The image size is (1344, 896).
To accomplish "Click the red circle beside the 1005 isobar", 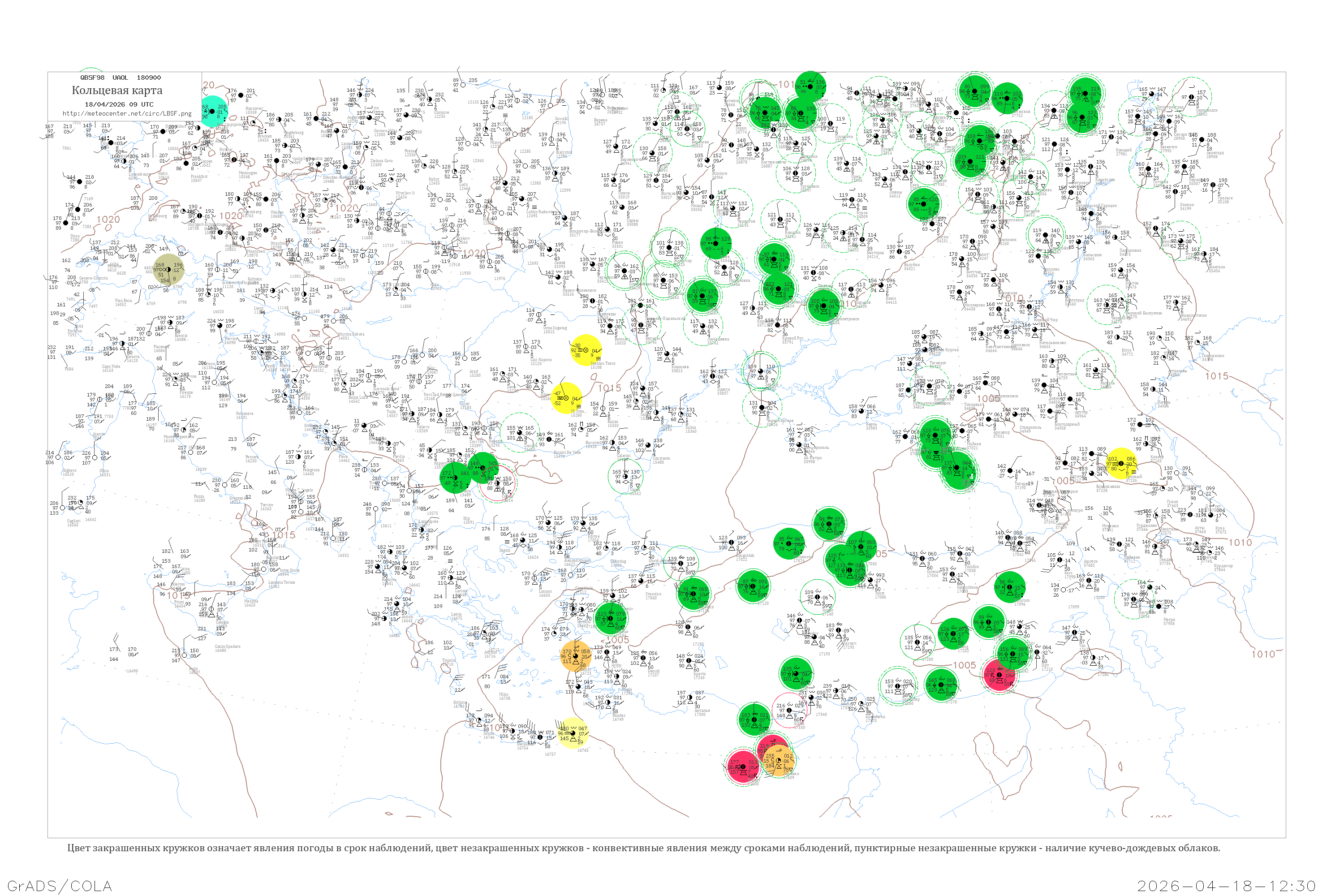I will click(999, 675).
